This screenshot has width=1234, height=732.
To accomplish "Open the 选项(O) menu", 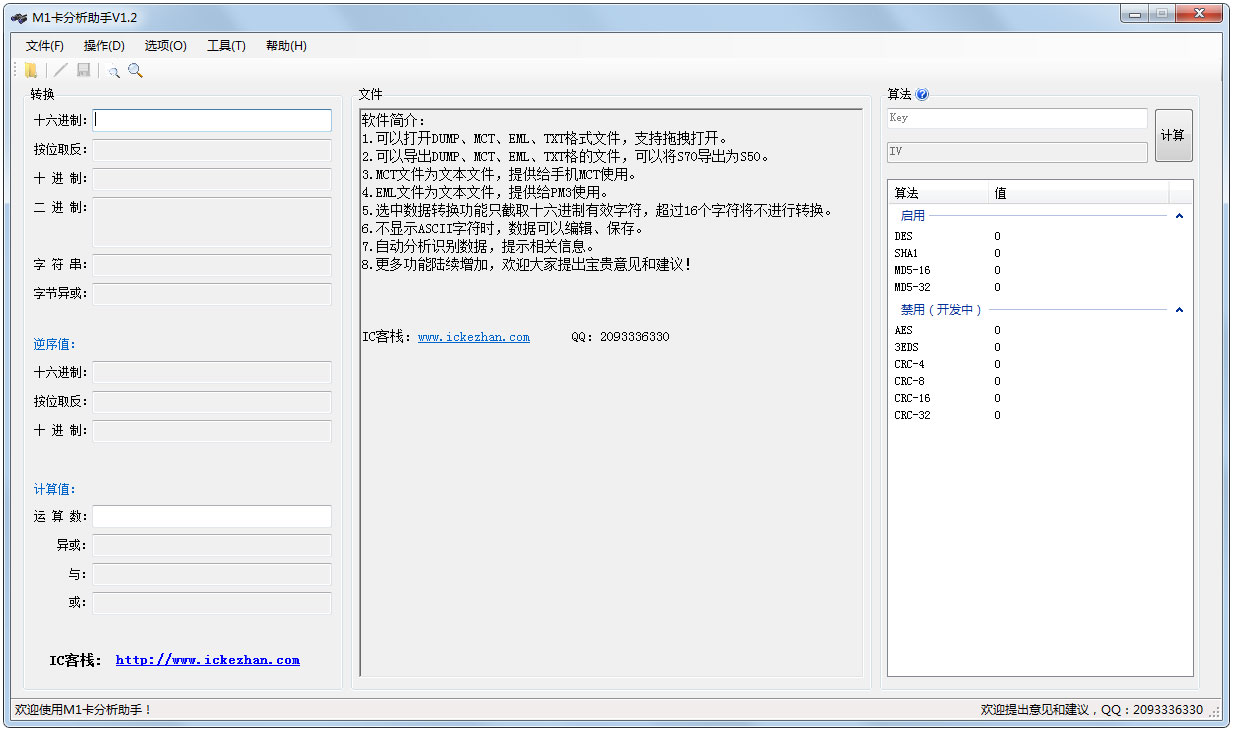I will click(x=165, y=46).
